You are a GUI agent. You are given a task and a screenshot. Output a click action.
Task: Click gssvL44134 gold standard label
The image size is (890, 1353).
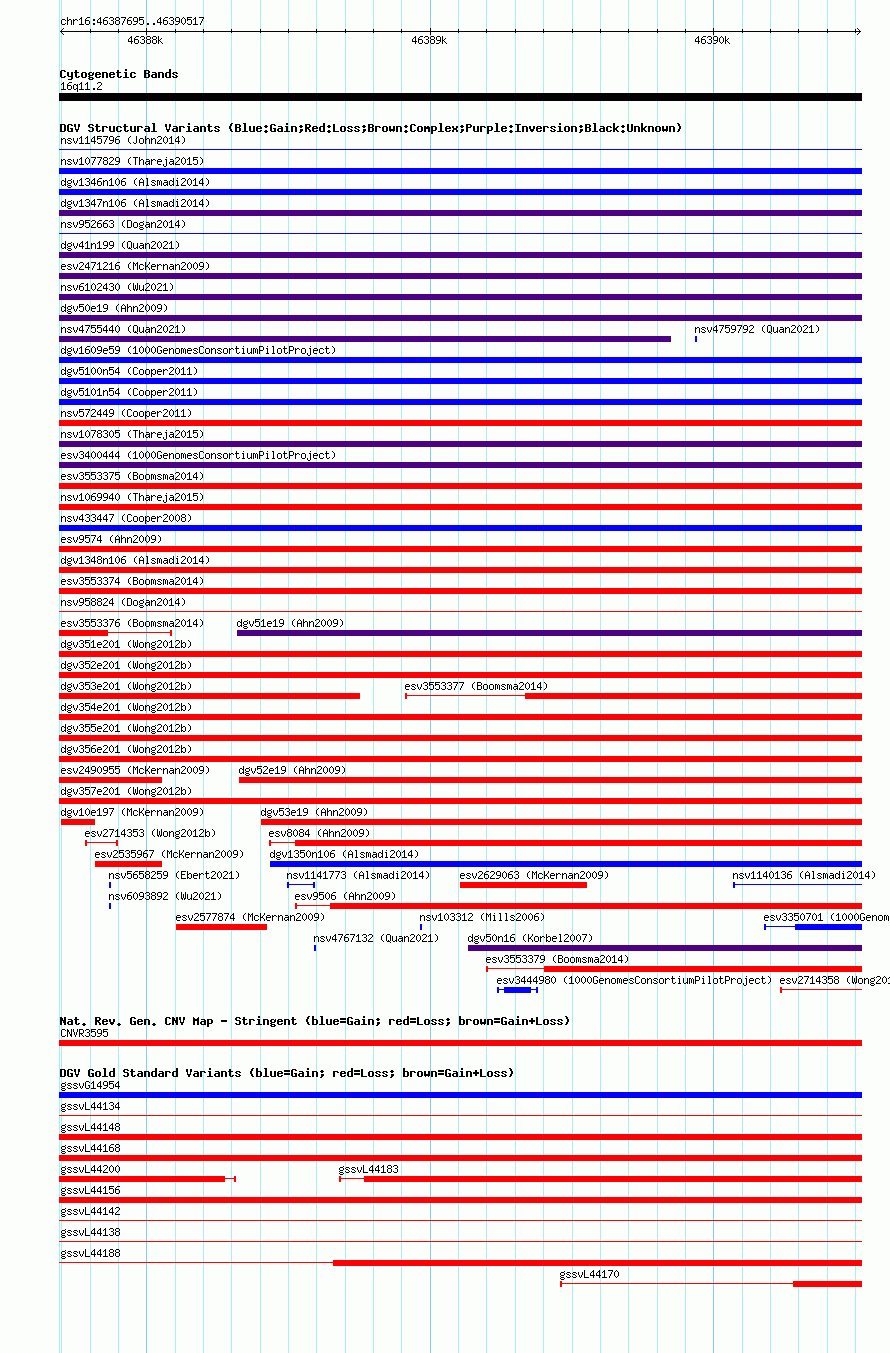[90, 1105]
